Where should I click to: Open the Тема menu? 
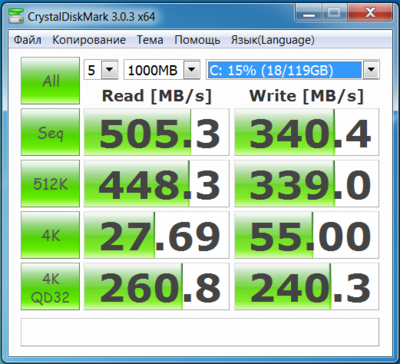click(150, 40)
